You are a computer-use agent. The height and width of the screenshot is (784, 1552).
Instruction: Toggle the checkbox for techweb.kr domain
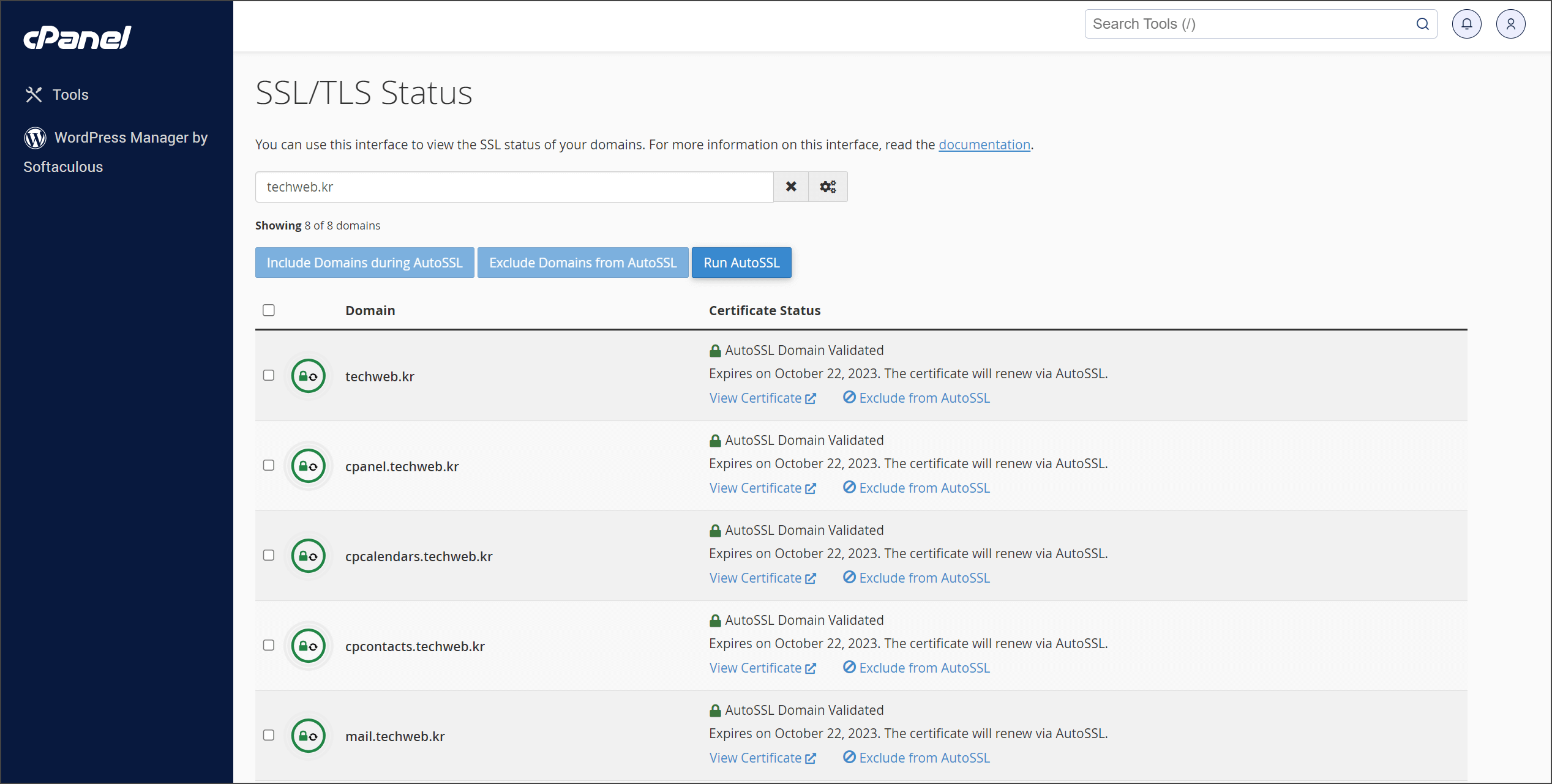click(x=268, y=375)
